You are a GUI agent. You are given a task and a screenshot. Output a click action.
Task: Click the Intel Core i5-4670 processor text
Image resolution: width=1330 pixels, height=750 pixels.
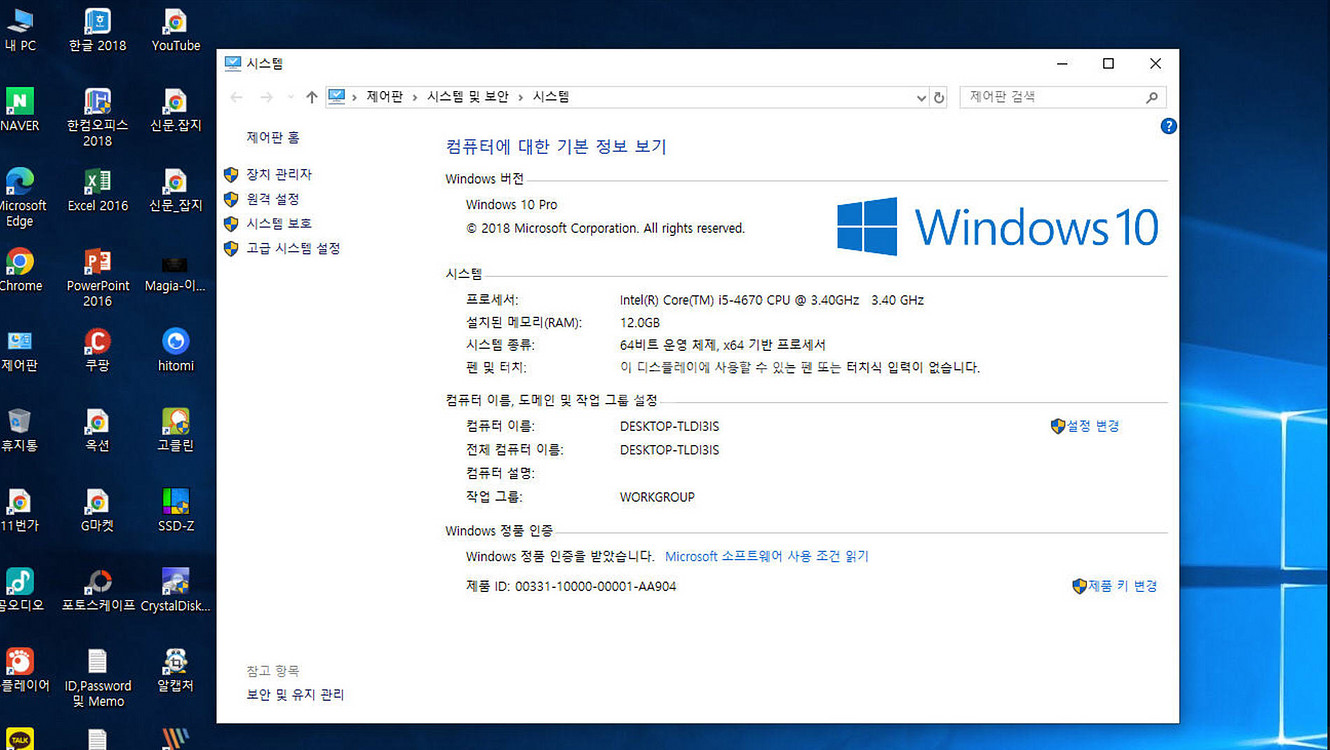[772, 300]
